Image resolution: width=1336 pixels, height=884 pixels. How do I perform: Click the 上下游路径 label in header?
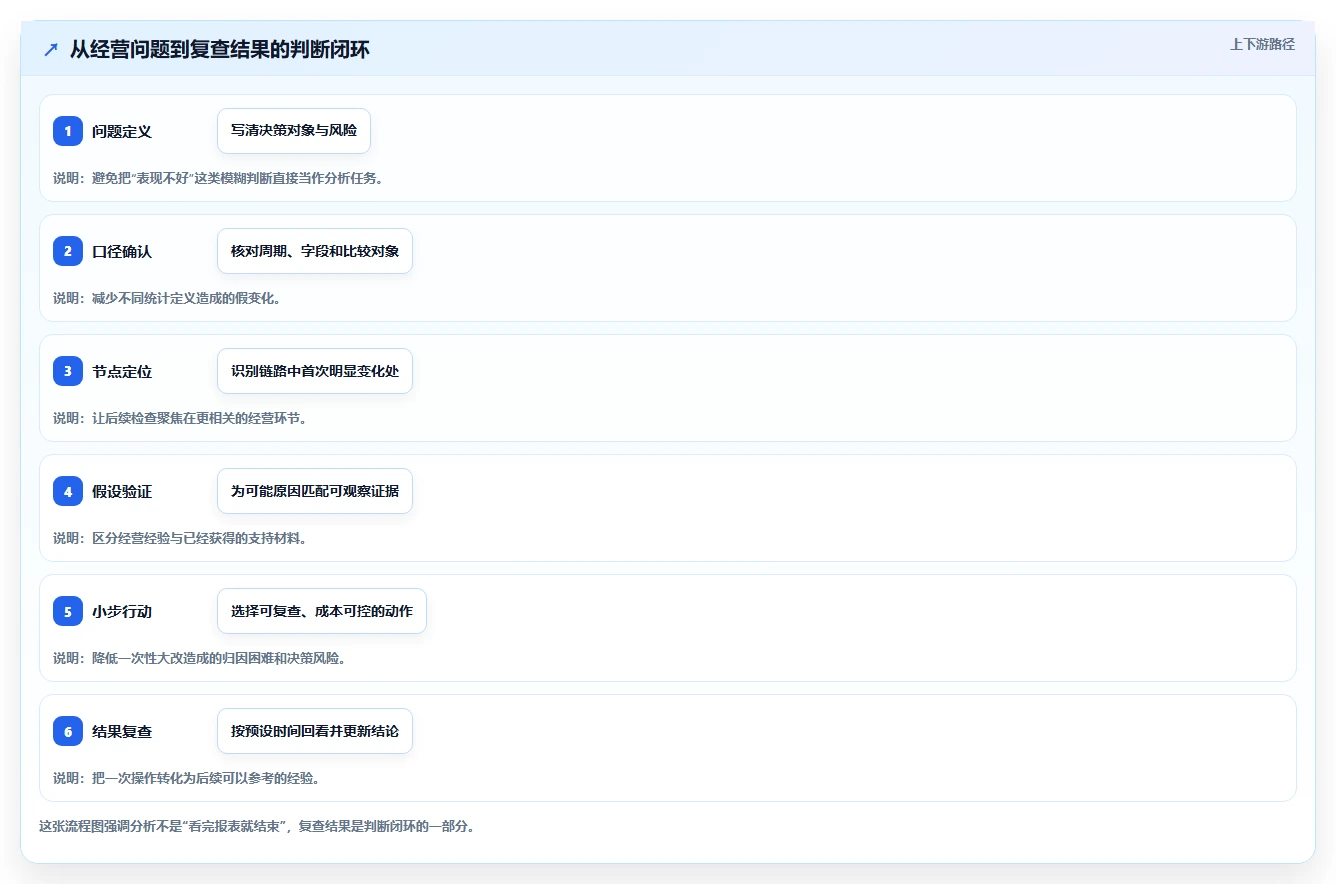[x=1262, y=44]
